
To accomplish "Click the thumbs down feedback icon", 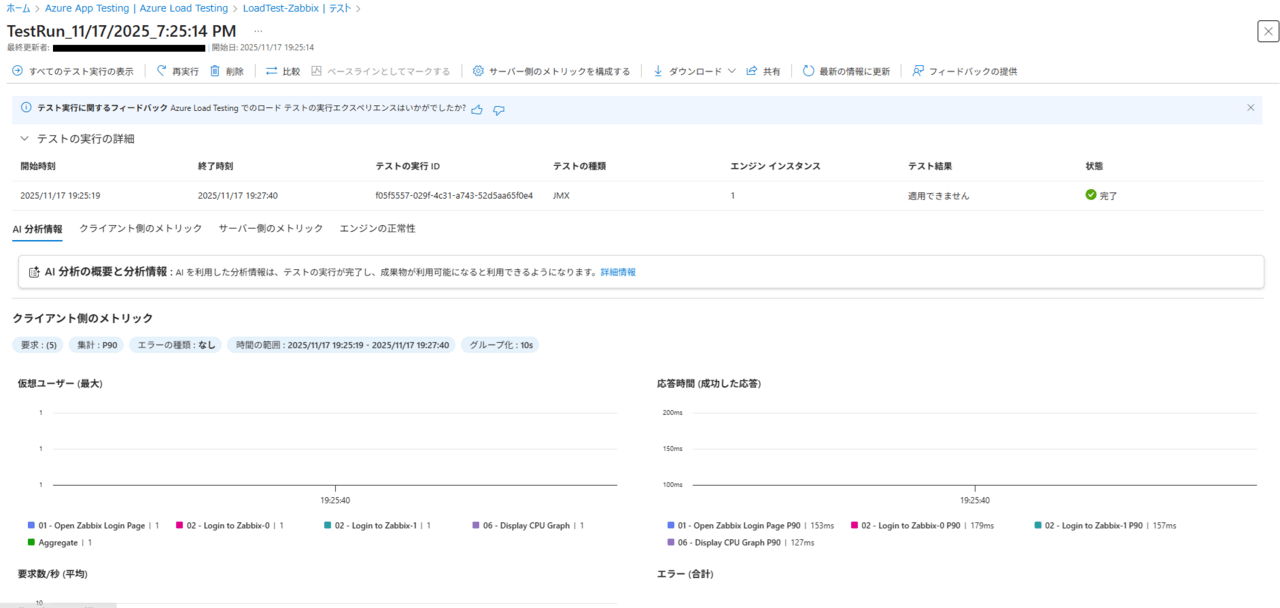I will (499, 109).
